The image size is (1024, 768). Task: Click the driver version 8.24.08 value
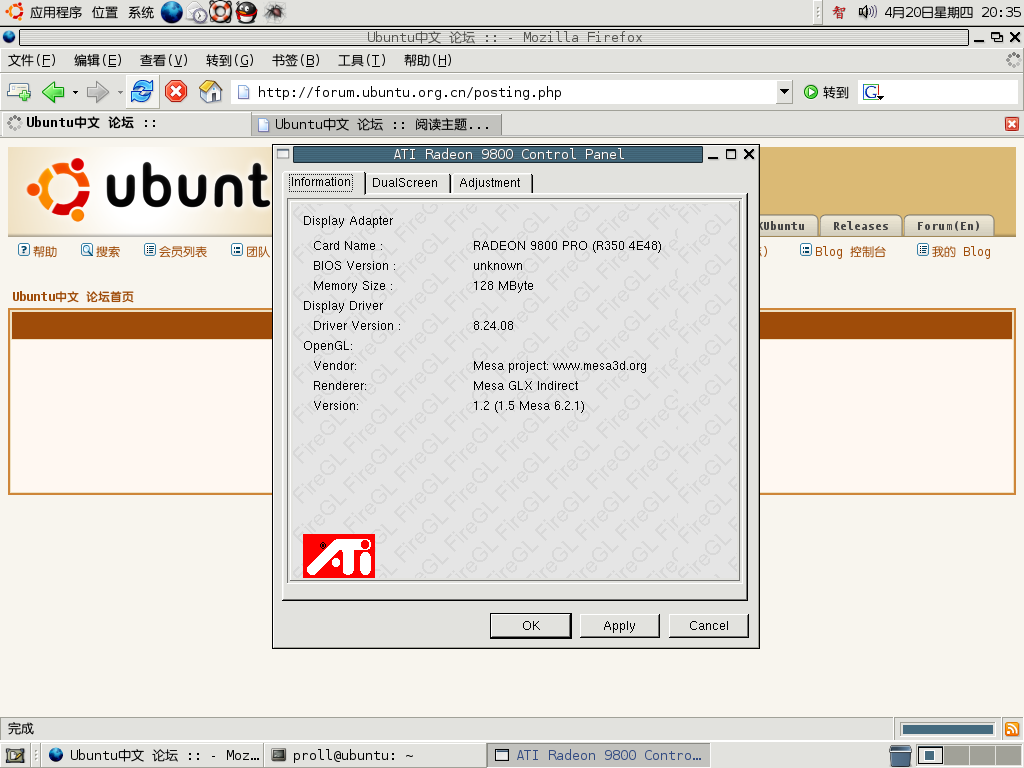tap(493, 326)
